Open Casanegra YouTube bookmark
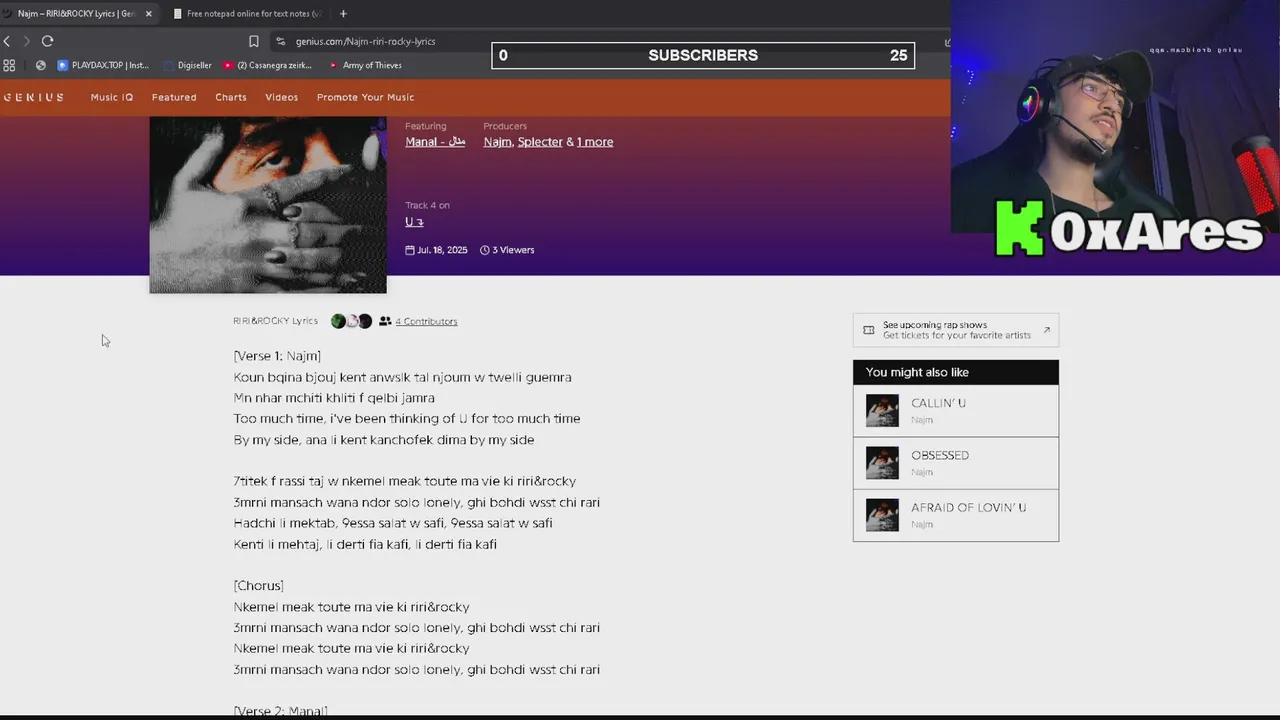The height and width of the screenshot is (720, 1280). pos(267,65)
